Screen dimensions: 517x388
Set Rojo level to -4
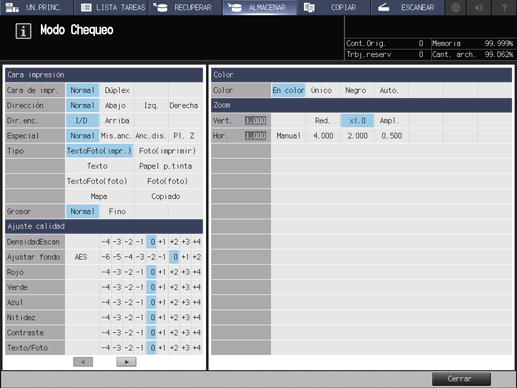106,272
